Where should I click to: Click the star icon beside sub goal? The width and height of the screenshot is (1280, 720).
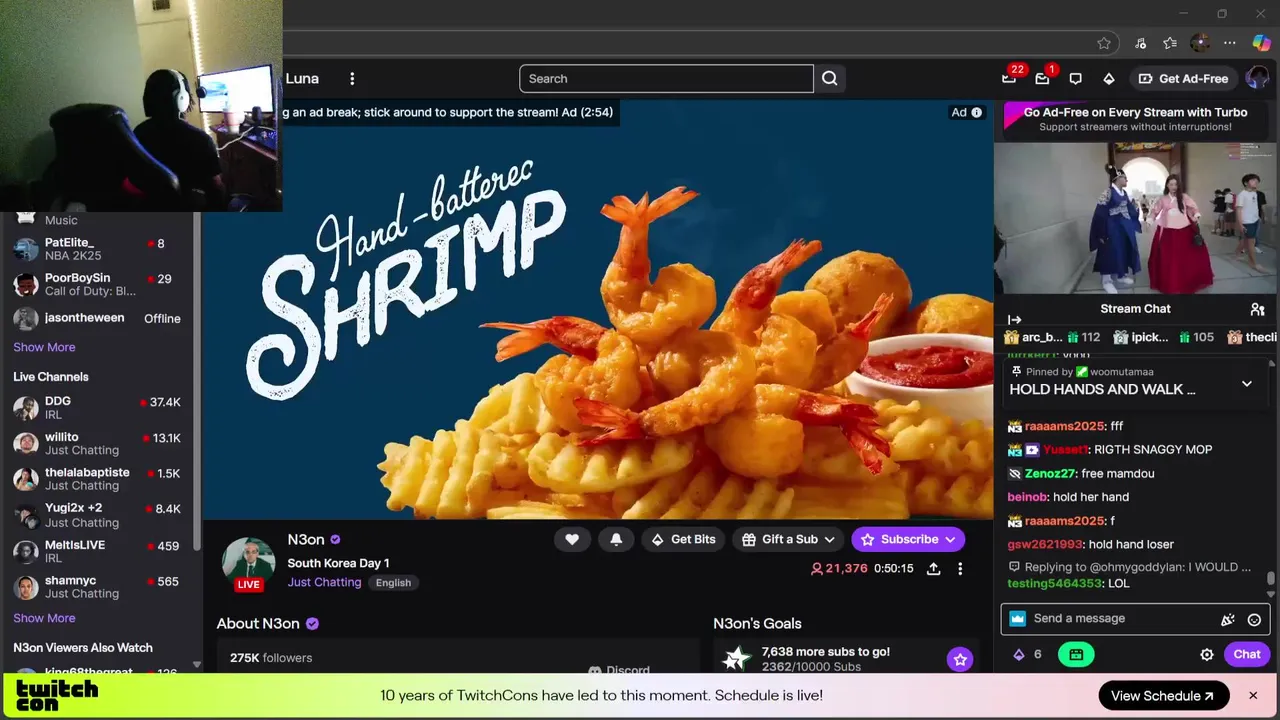(x=960, y=659)
